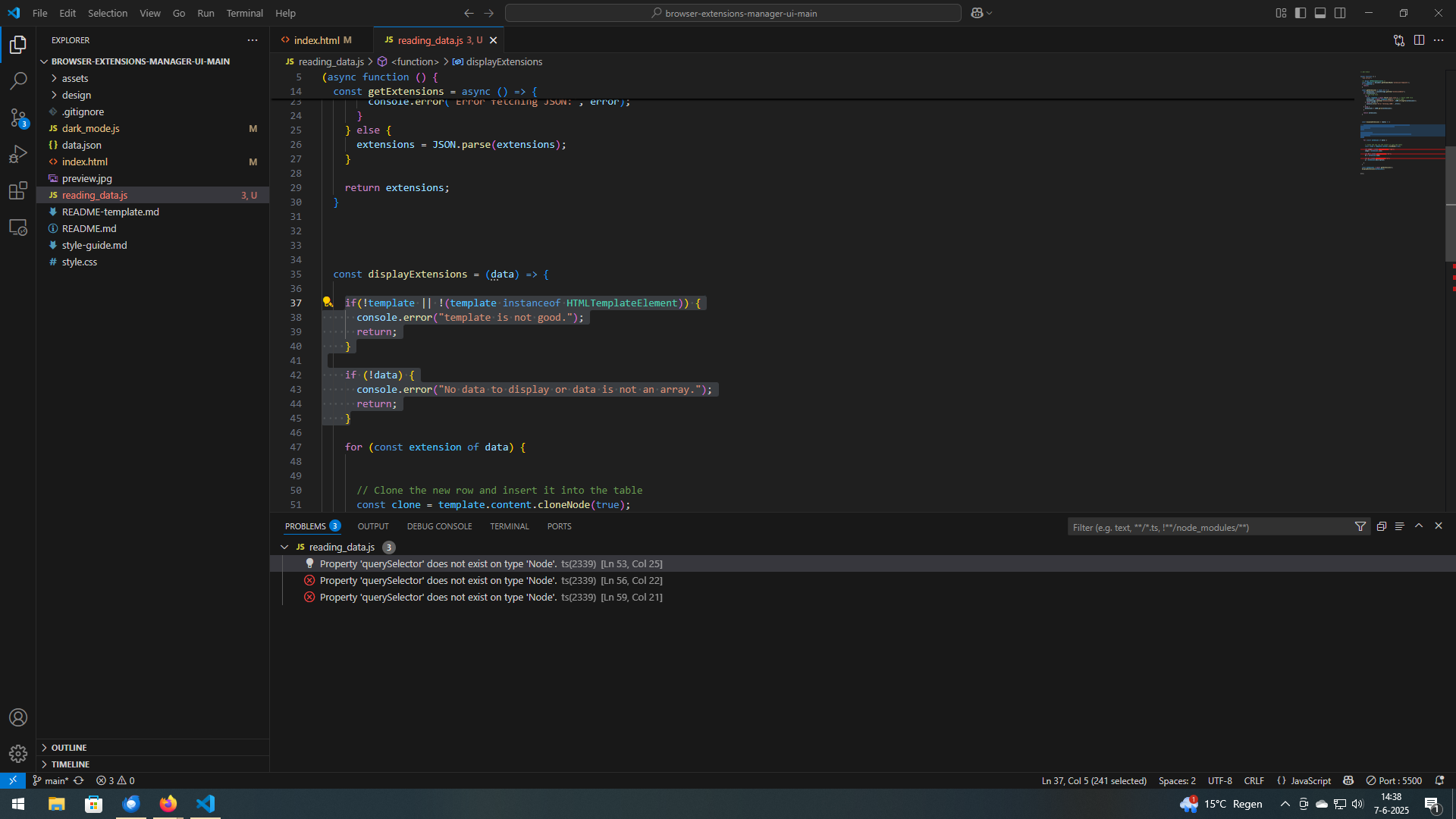1456x819 pixels.
Task: Expand the OUTLINE section
Action: pos(68,748)
